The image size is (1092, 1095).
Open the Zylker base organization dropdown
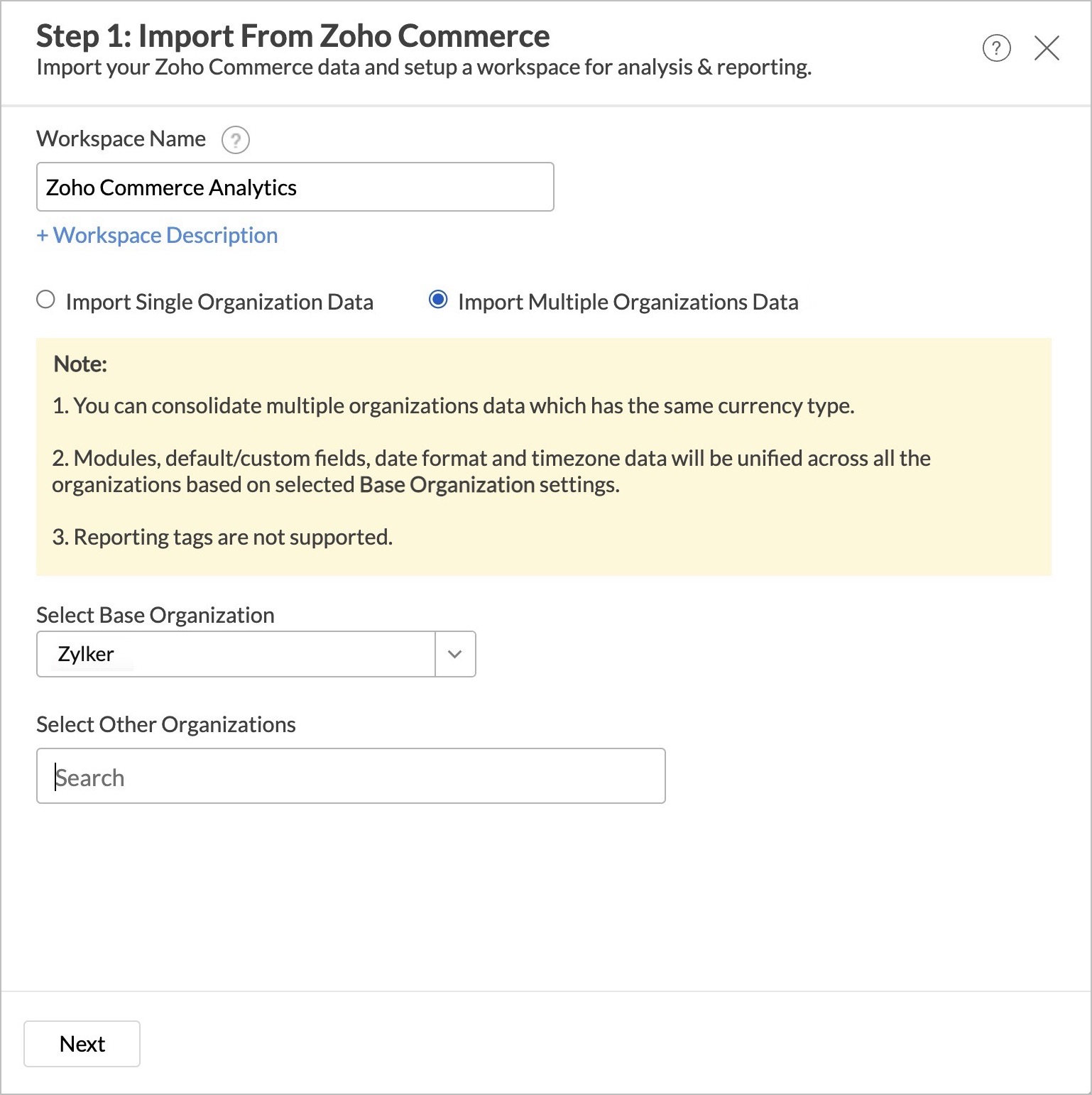[236, 654]
